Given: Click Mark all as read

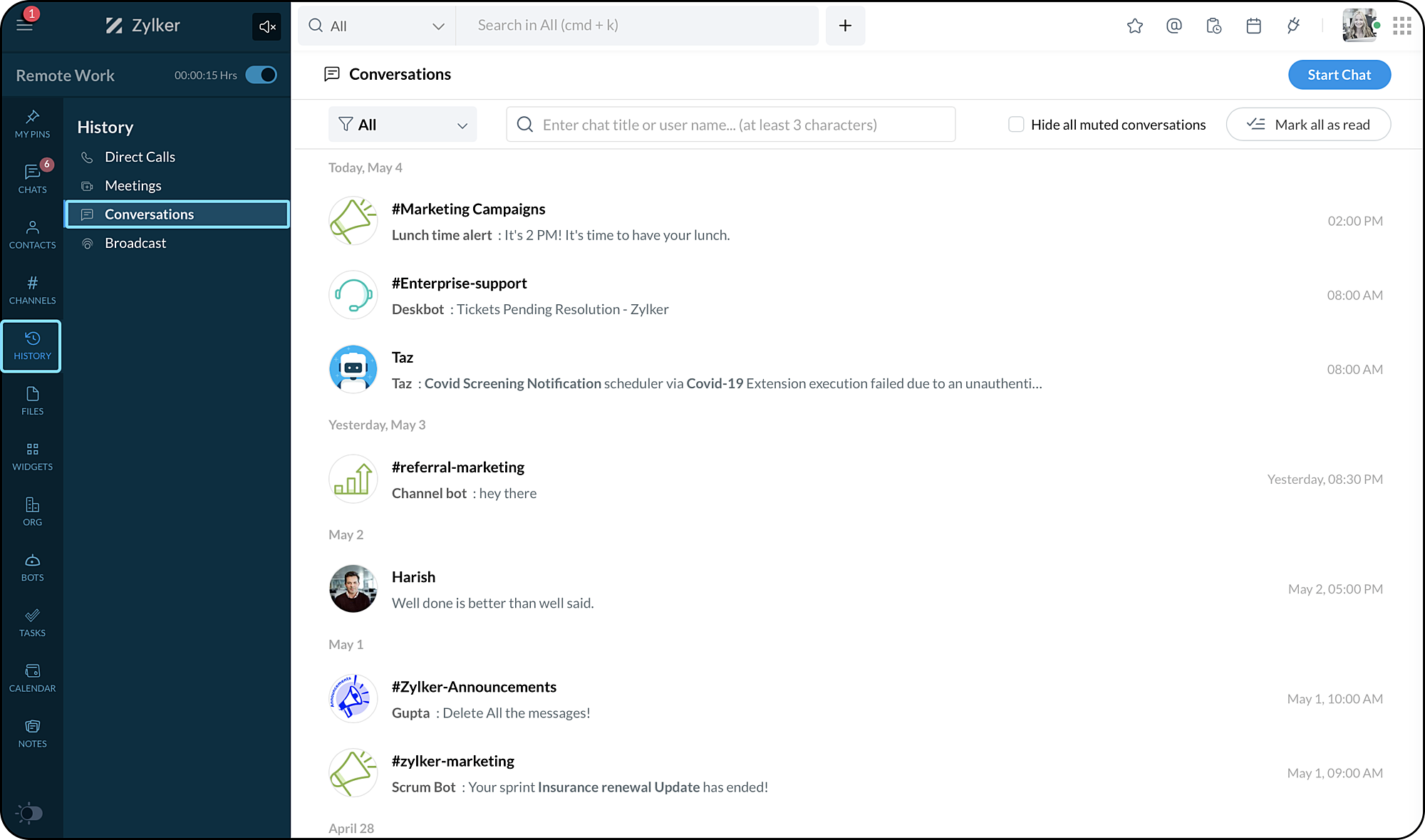Looking at the screenshot, I should (1308, 125).
